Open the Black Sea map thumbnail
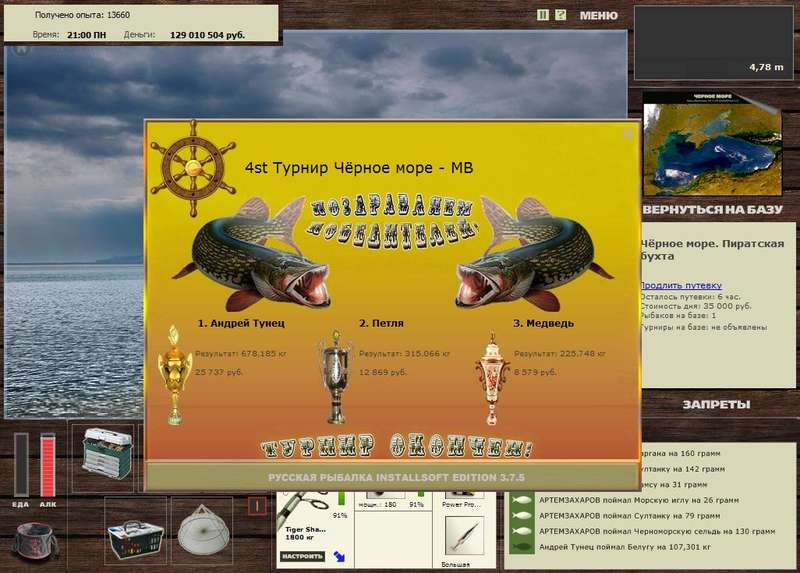800x573 pixels. [x=712, y=144]
